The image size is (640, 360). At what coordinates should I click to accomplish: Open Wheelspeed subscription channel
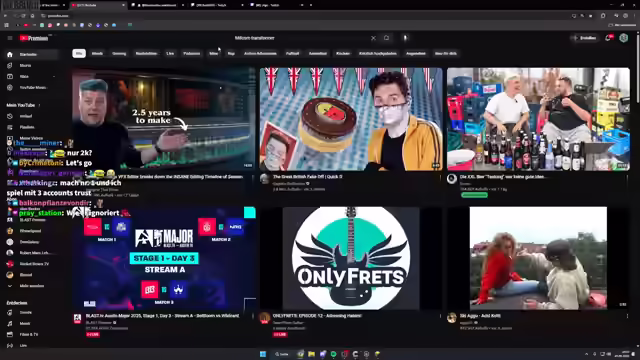31,231
